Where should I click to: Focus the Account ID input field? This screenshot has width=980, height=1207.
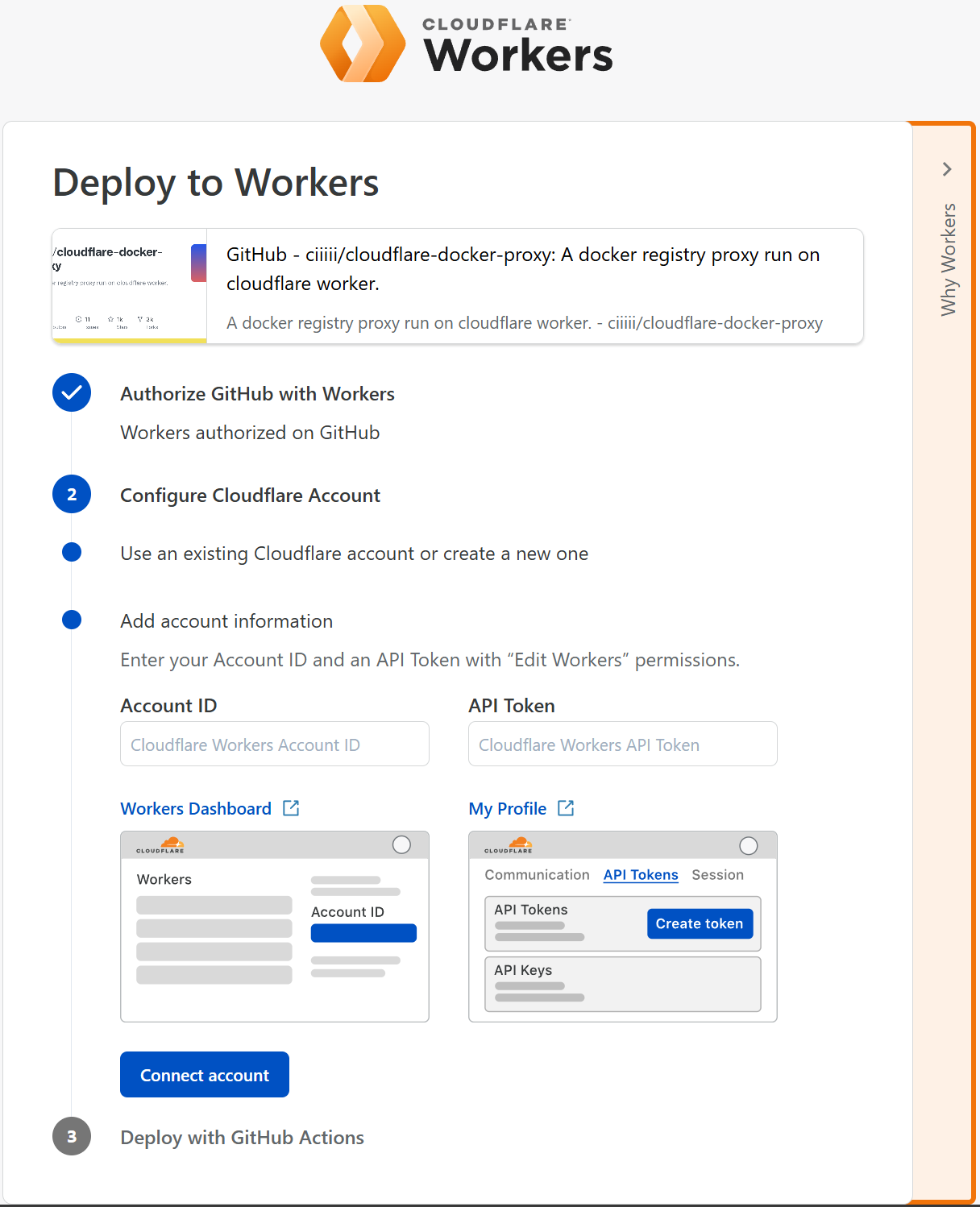[275, 744]
